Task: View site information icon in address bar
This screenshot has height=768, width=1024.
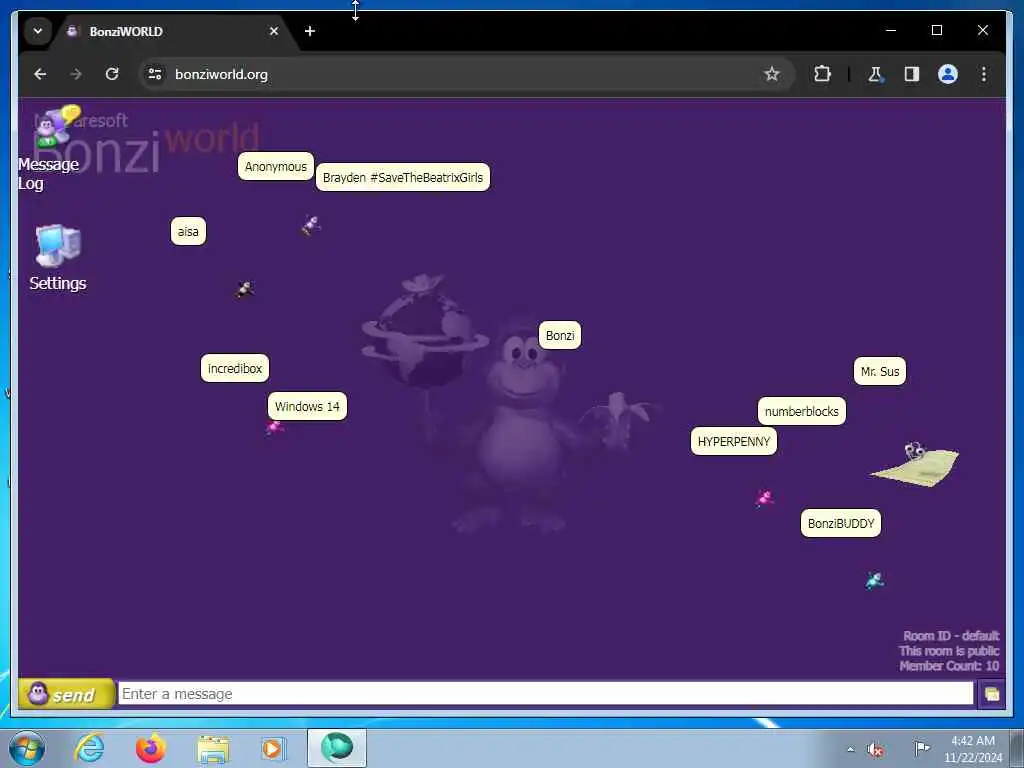Action: click(x=155, y=74)
